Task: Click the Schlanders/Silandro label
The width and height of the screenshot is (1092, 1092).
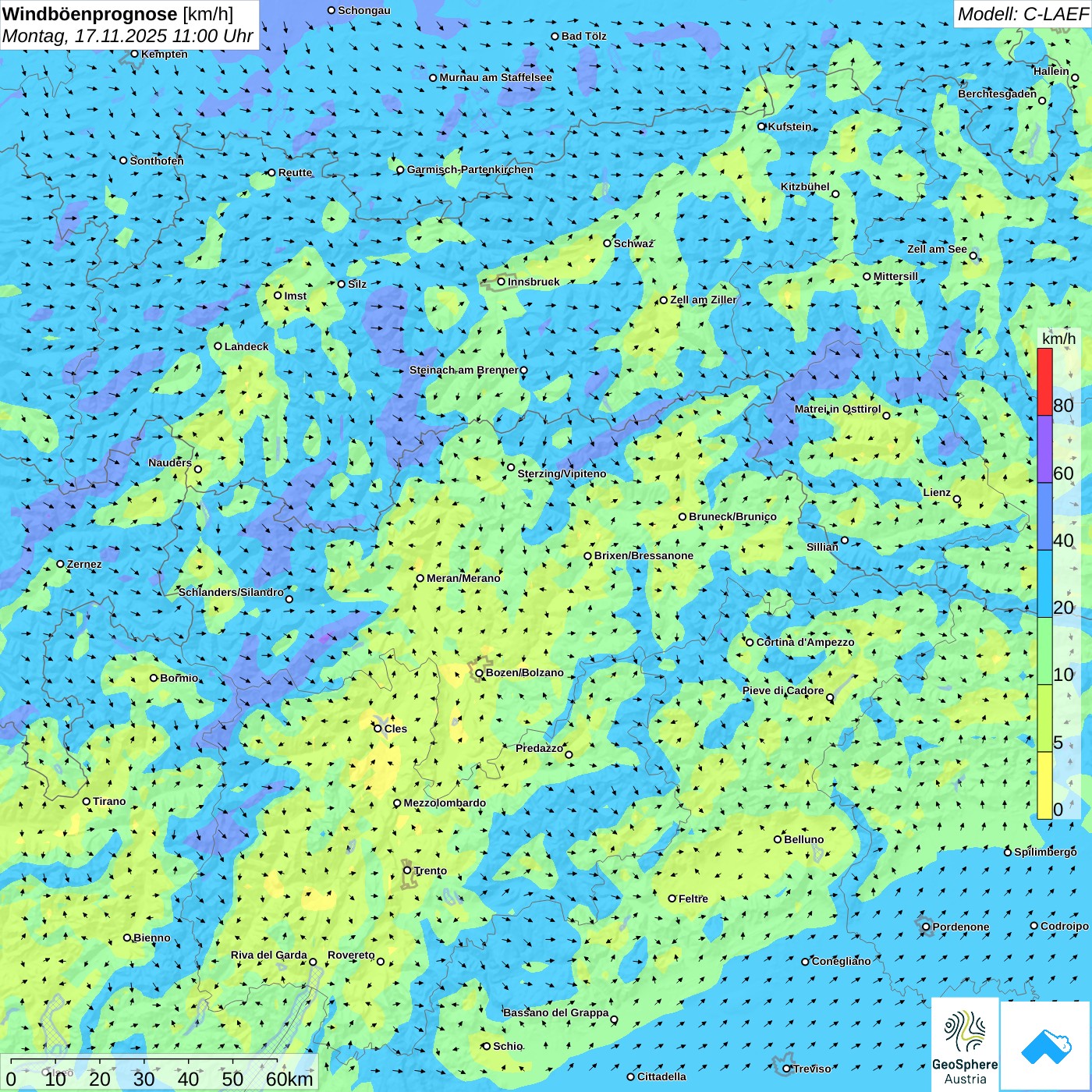Action: 231,592
